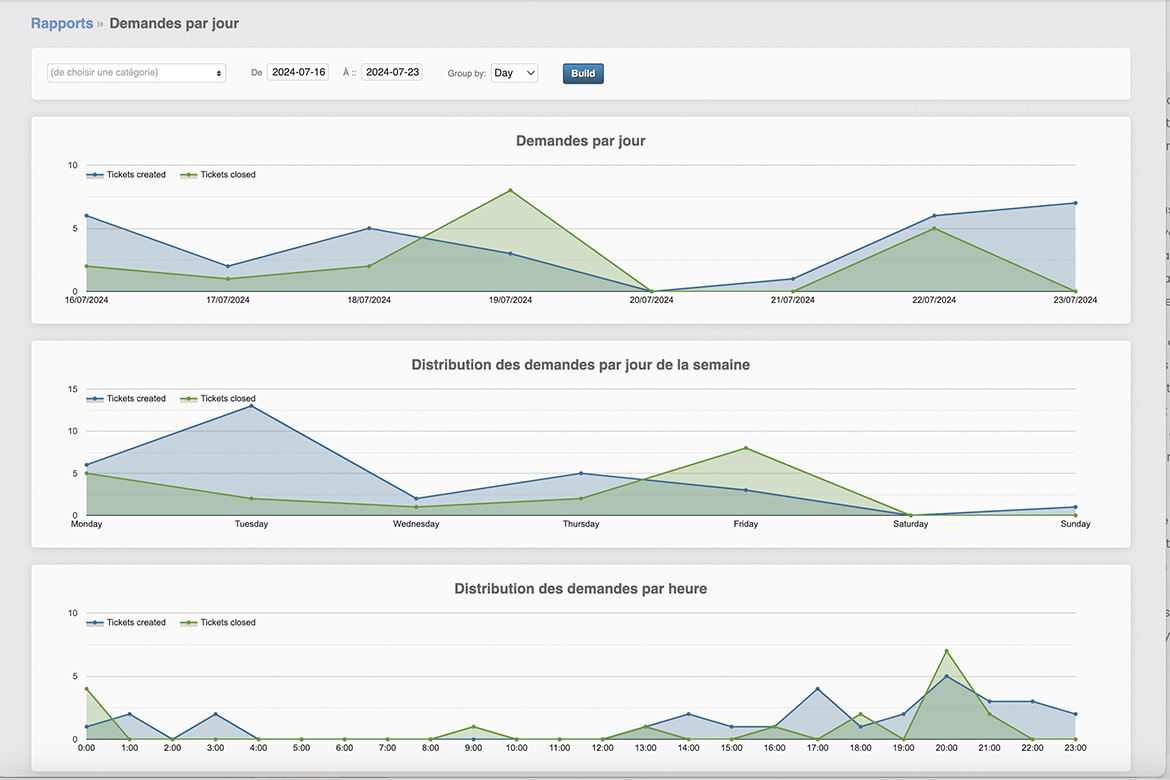Click the Demandes par jour chart title

pyautogui.click(x=580, y=141)
